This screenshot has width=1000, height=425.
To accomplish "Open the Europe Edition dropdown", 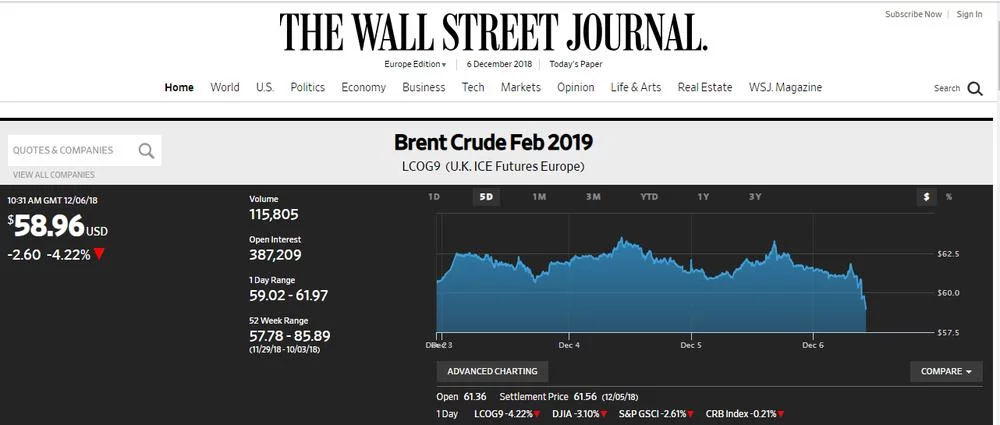I will [415, 64].
